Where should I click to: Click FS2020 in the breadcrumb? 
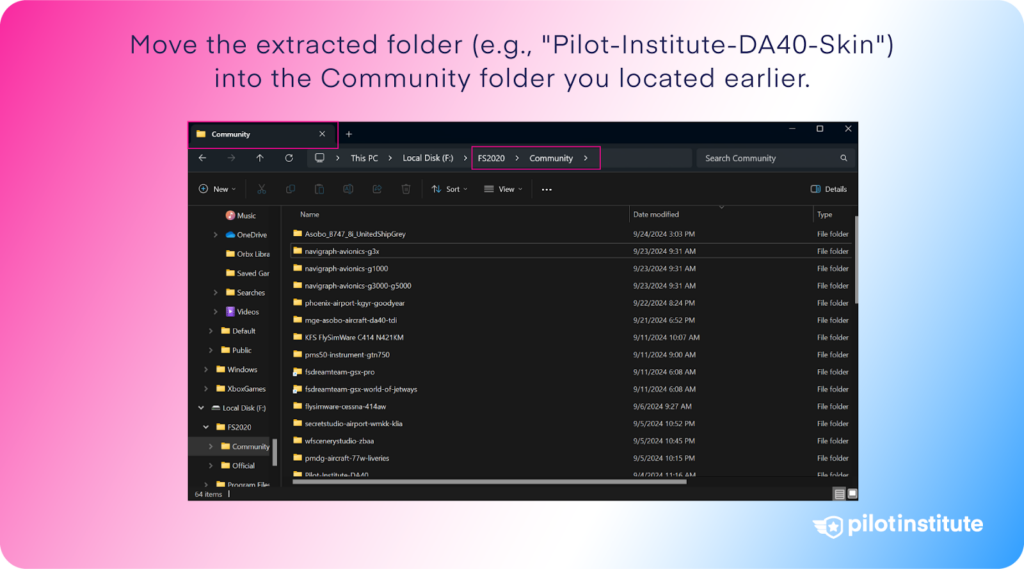click(491, 158)
